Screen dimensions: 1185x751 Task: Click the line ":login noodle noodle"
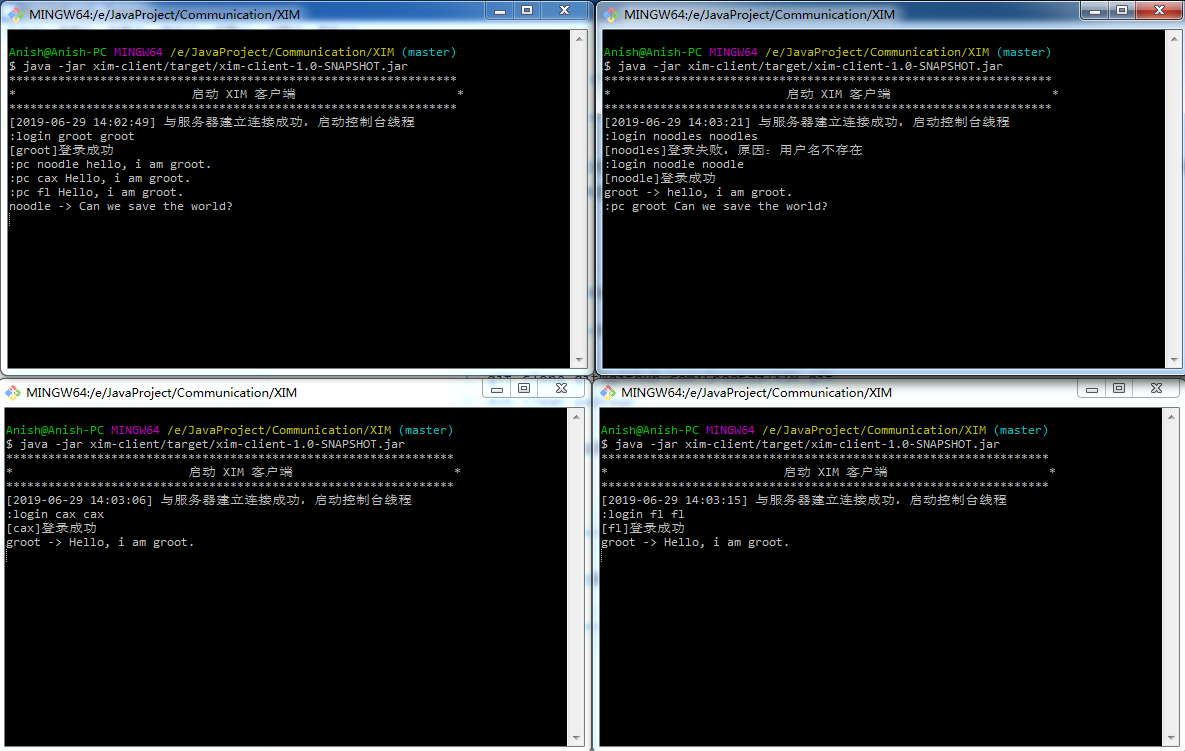674,164
